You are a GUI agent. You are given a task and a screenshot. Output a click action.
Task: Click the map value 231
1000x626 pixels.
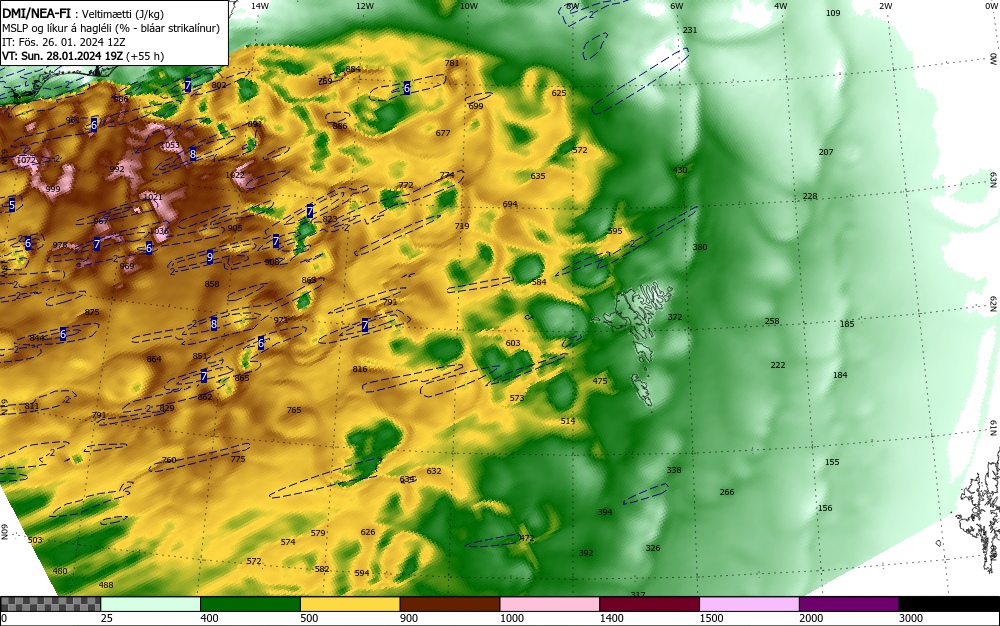click(x=690, y=30)
